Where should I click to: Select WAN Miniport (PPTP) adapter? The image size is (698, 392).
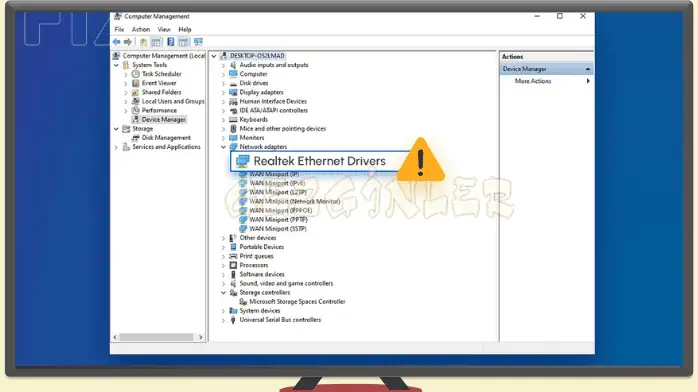pos(278,219)
